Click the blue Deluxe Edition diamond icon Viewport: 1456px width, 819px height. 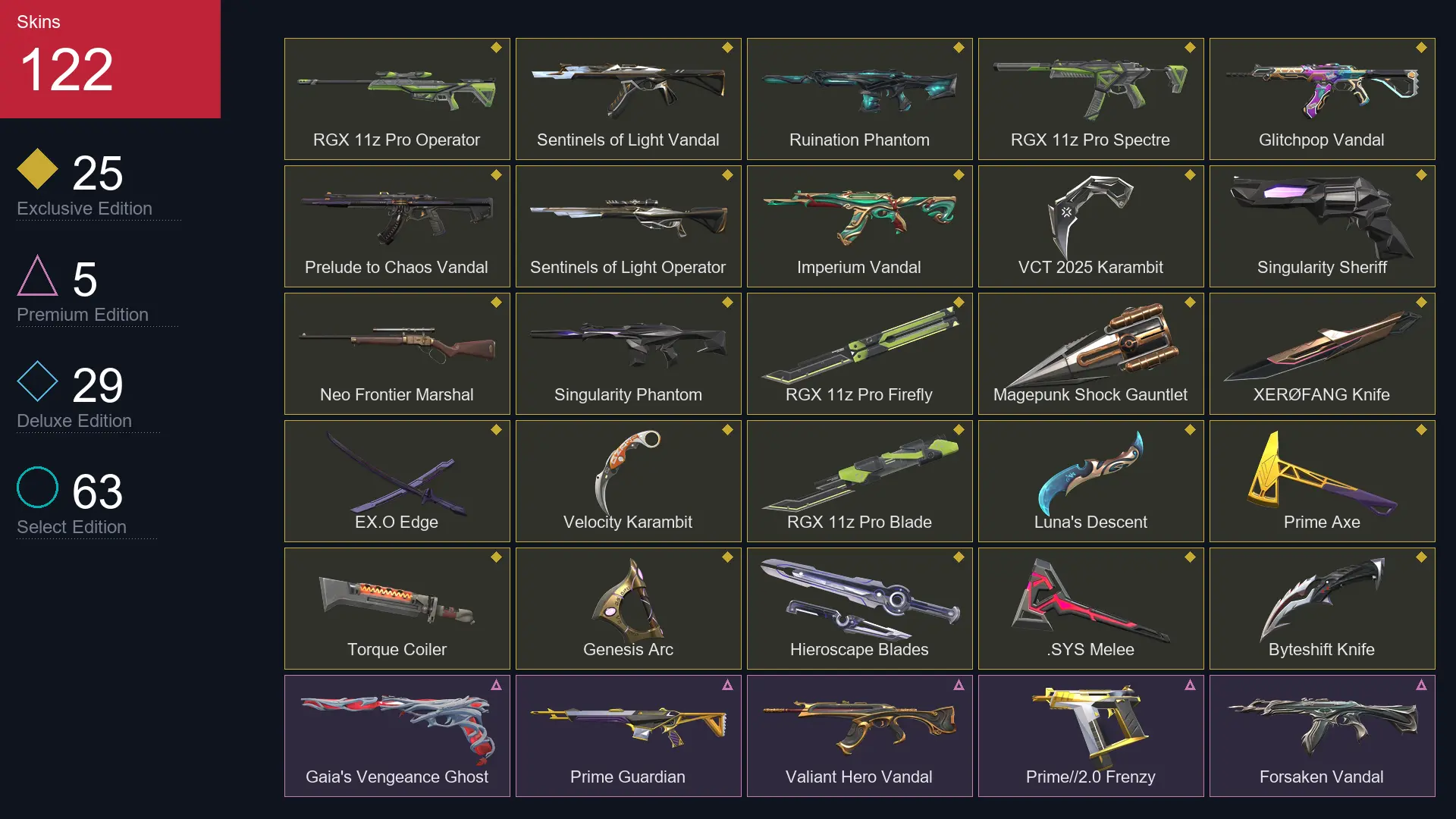[x=37, y=381]
